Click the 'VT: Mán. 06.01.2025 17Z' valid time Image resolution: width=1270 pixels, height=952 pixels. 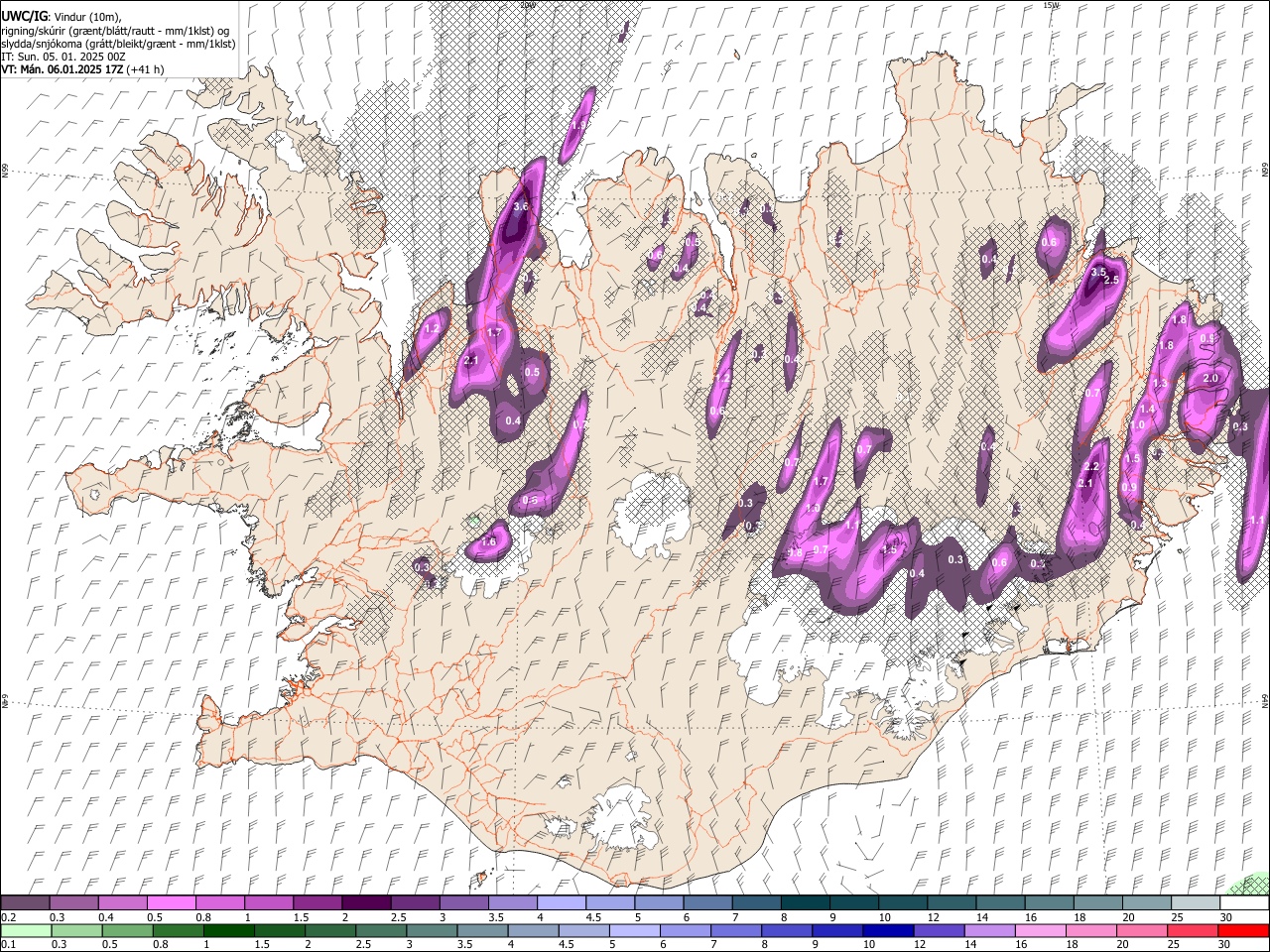(61, 69)
